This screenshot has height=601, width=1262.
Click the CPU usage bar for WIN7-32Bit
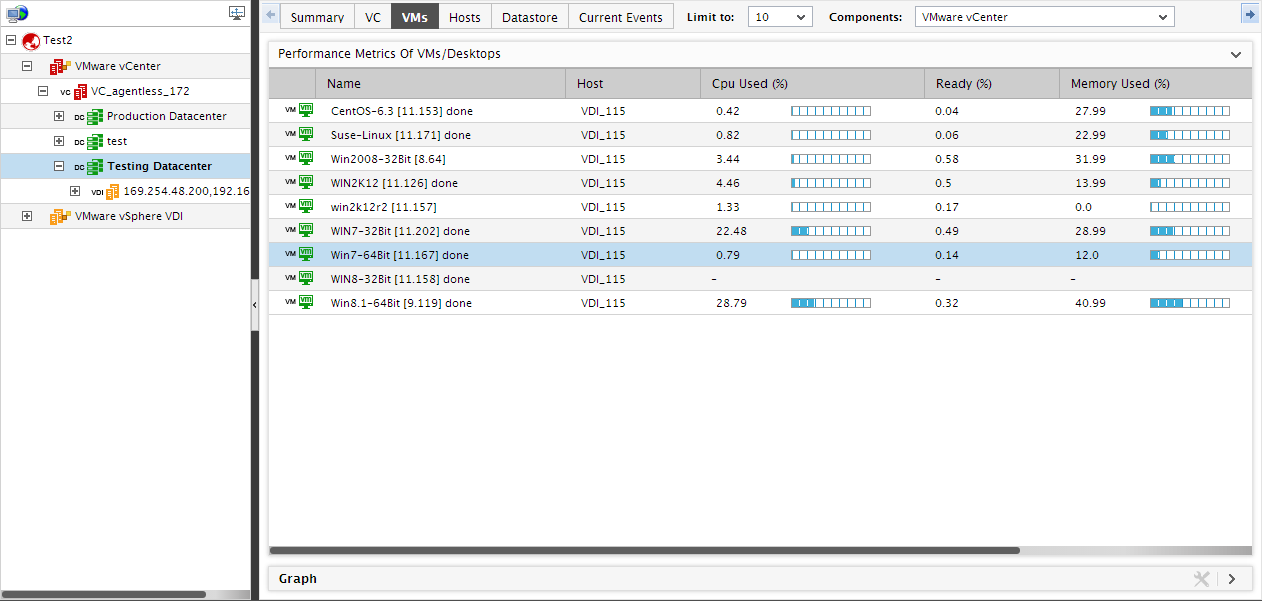[x=831, y=231]
